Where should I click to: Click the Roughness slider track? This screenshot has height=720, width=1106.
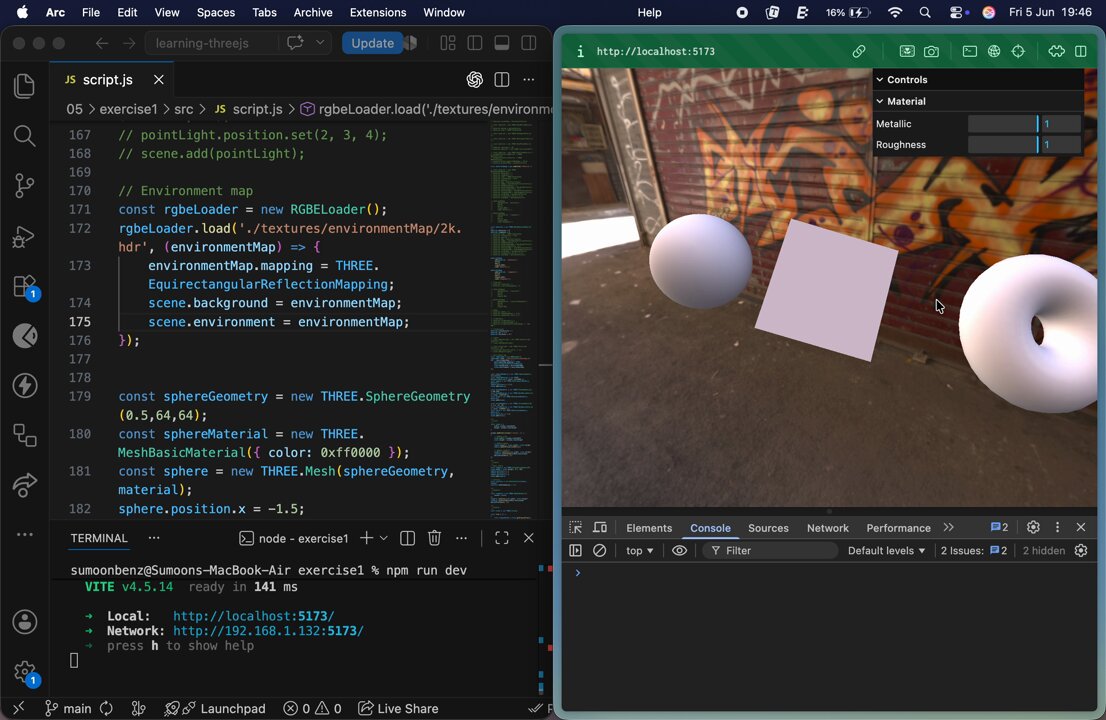coord(1002,145)
